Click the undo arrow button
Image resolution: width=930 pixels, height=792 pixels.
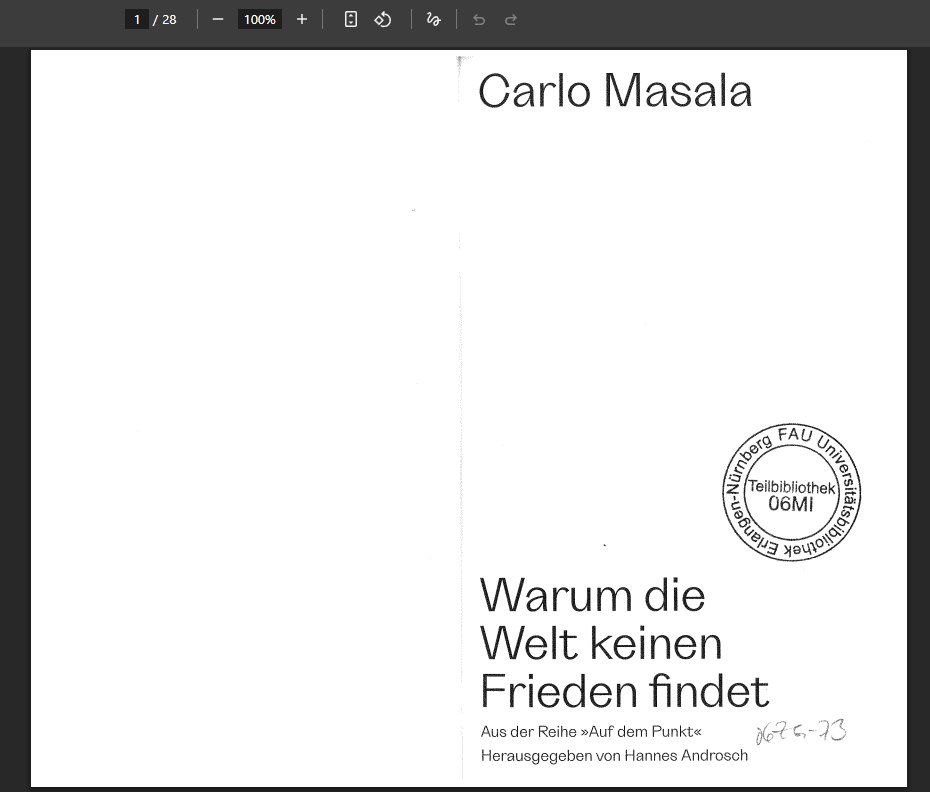point(479,20)
